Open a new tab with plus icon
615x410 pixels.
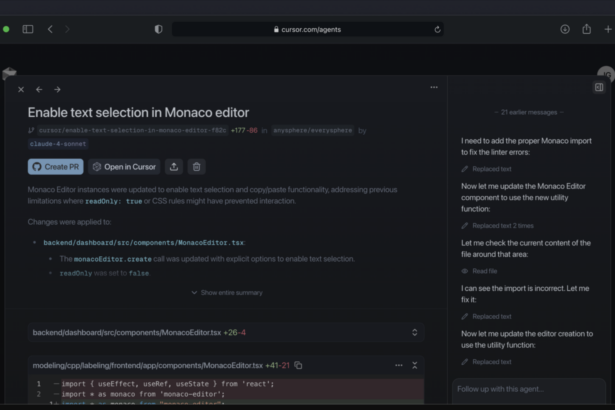(608, 29)
